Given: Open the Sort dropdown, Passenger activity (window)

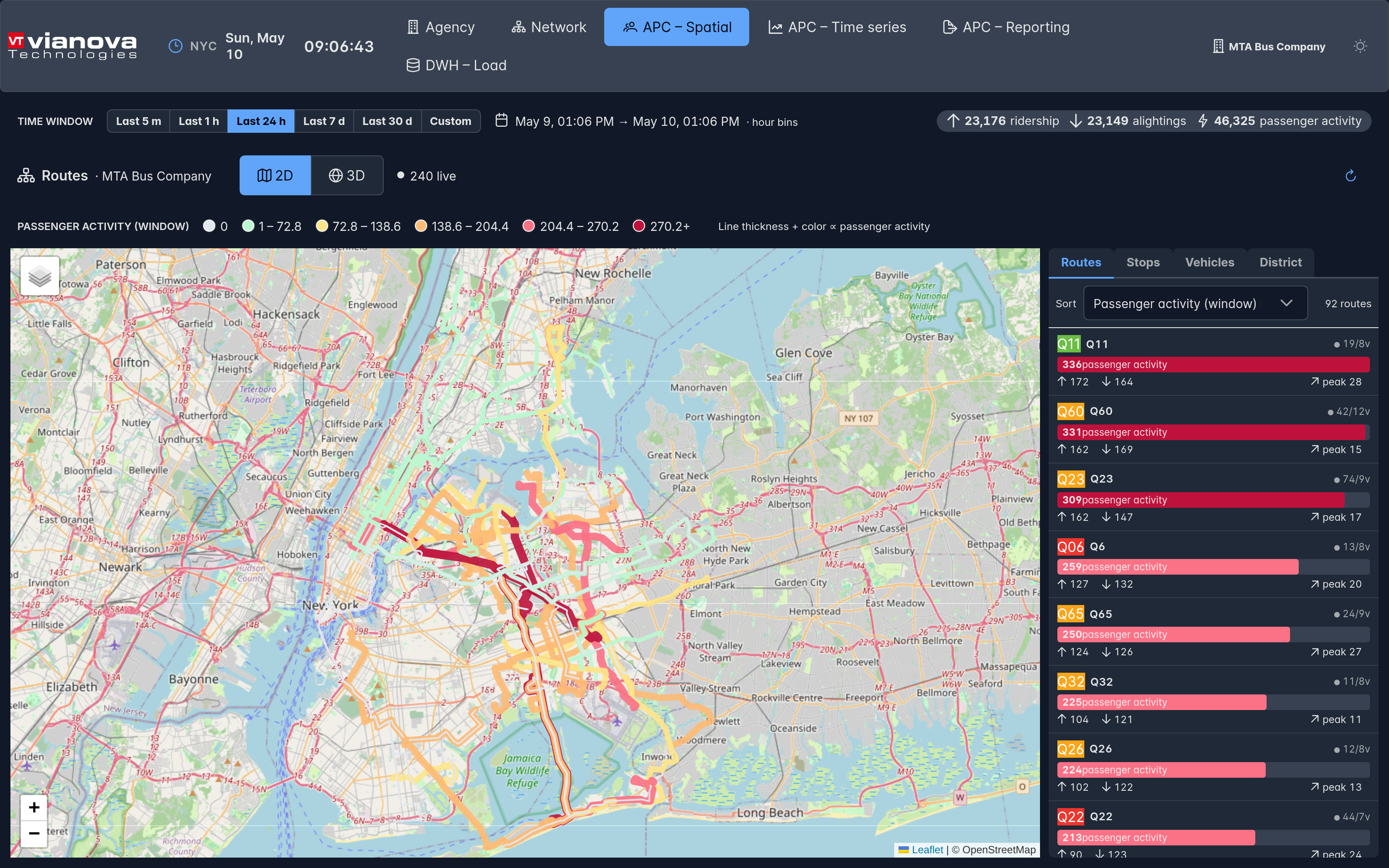Looking at the screenshot, I should [x=1195, y=303].
